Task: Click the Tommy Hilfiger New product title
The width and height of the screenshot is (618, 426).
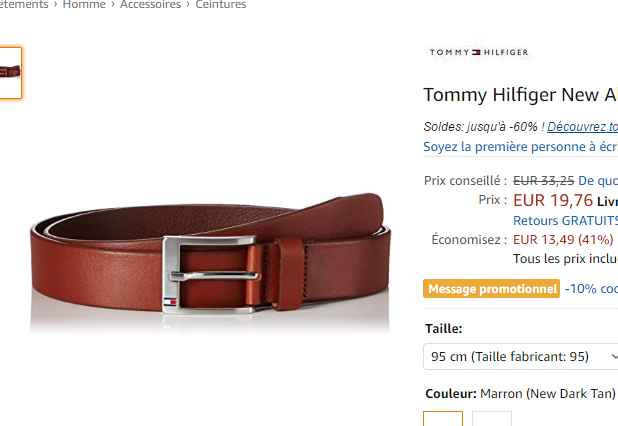Action: click(x=521, y=95)
